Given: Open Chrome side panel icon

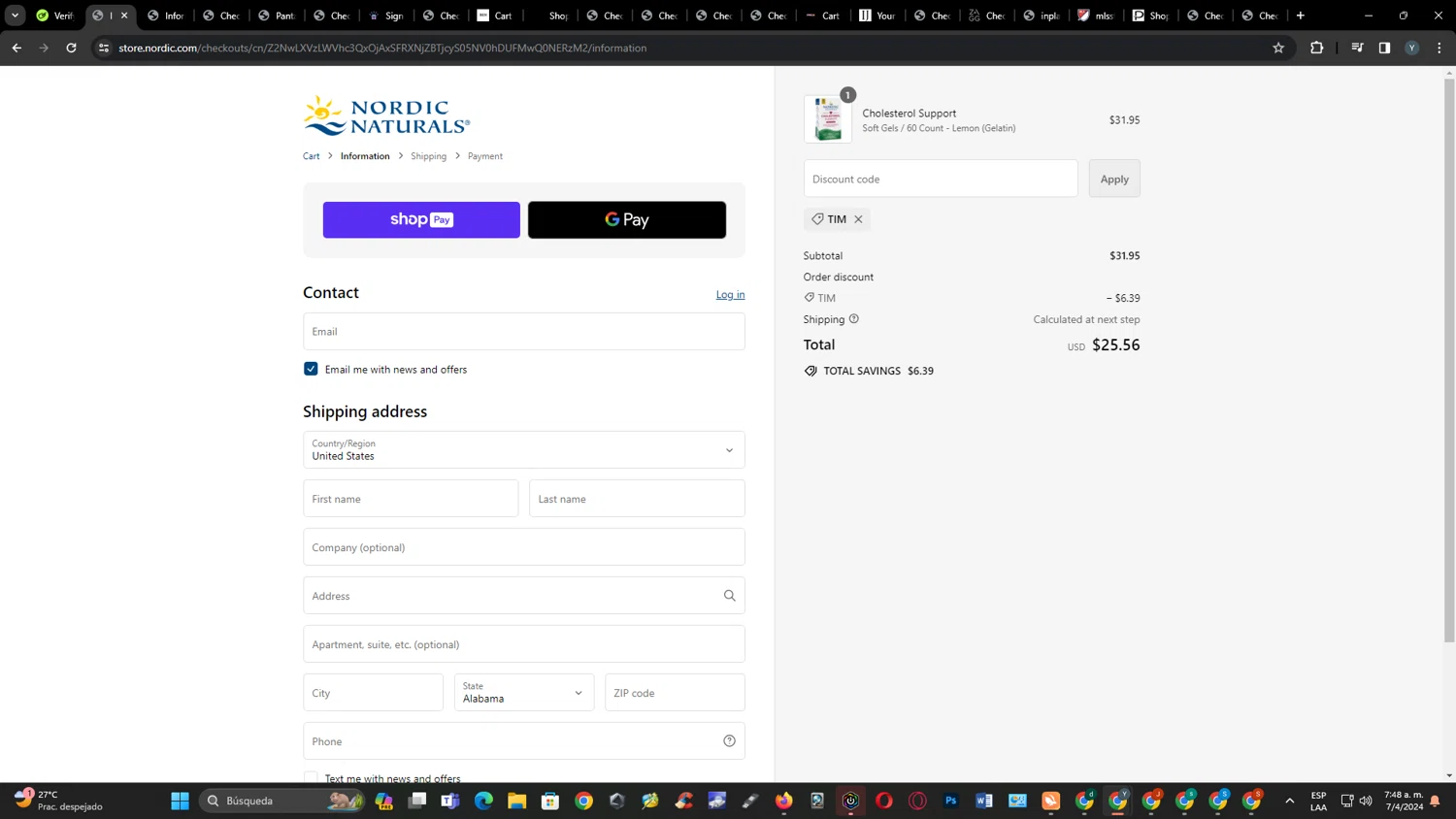Looking at the screenshot, I should click(1384, 48).
